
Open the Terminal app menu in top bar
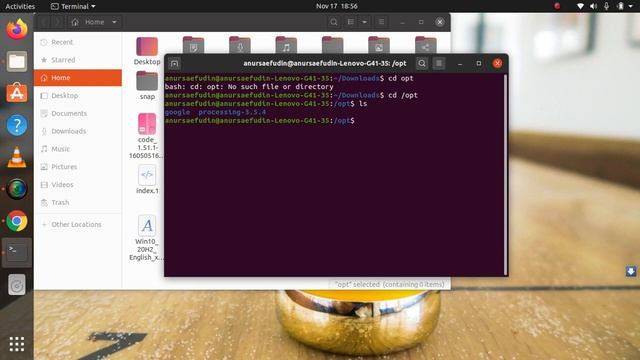[x=73, y=6]
